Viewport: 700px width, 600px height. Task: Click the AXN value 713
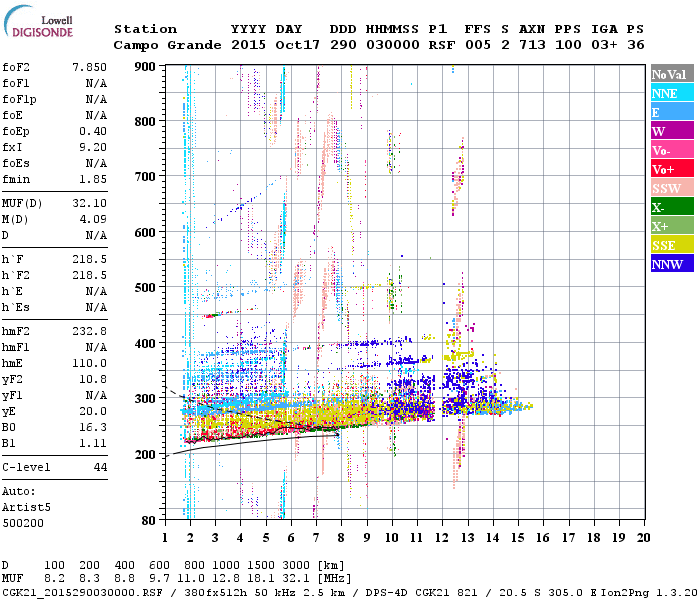532,45
